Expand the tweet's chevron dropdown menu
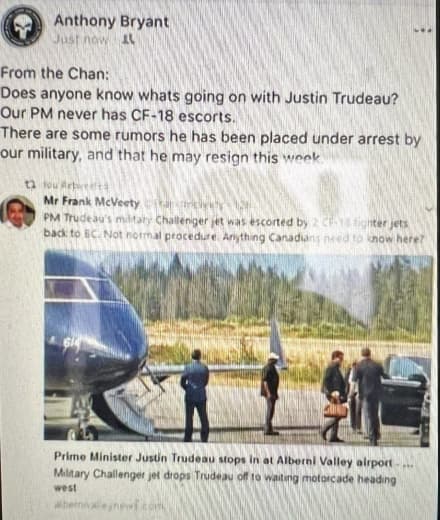This screenshot has width=440, height=520. 430,209
